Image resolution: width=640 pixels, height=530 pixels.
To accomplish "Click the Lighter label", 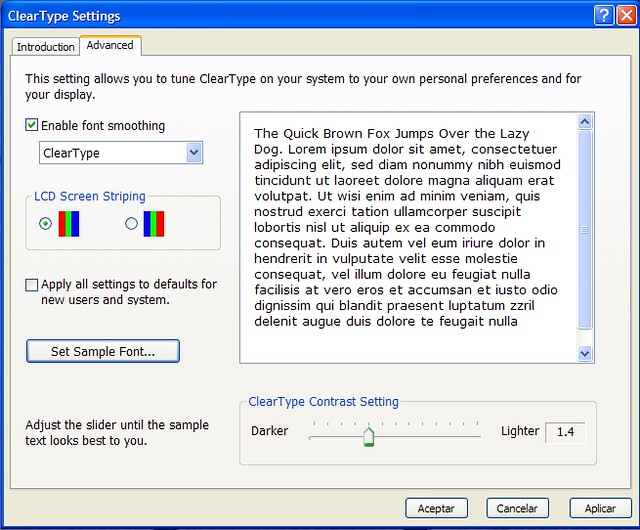I will [520, 431].
